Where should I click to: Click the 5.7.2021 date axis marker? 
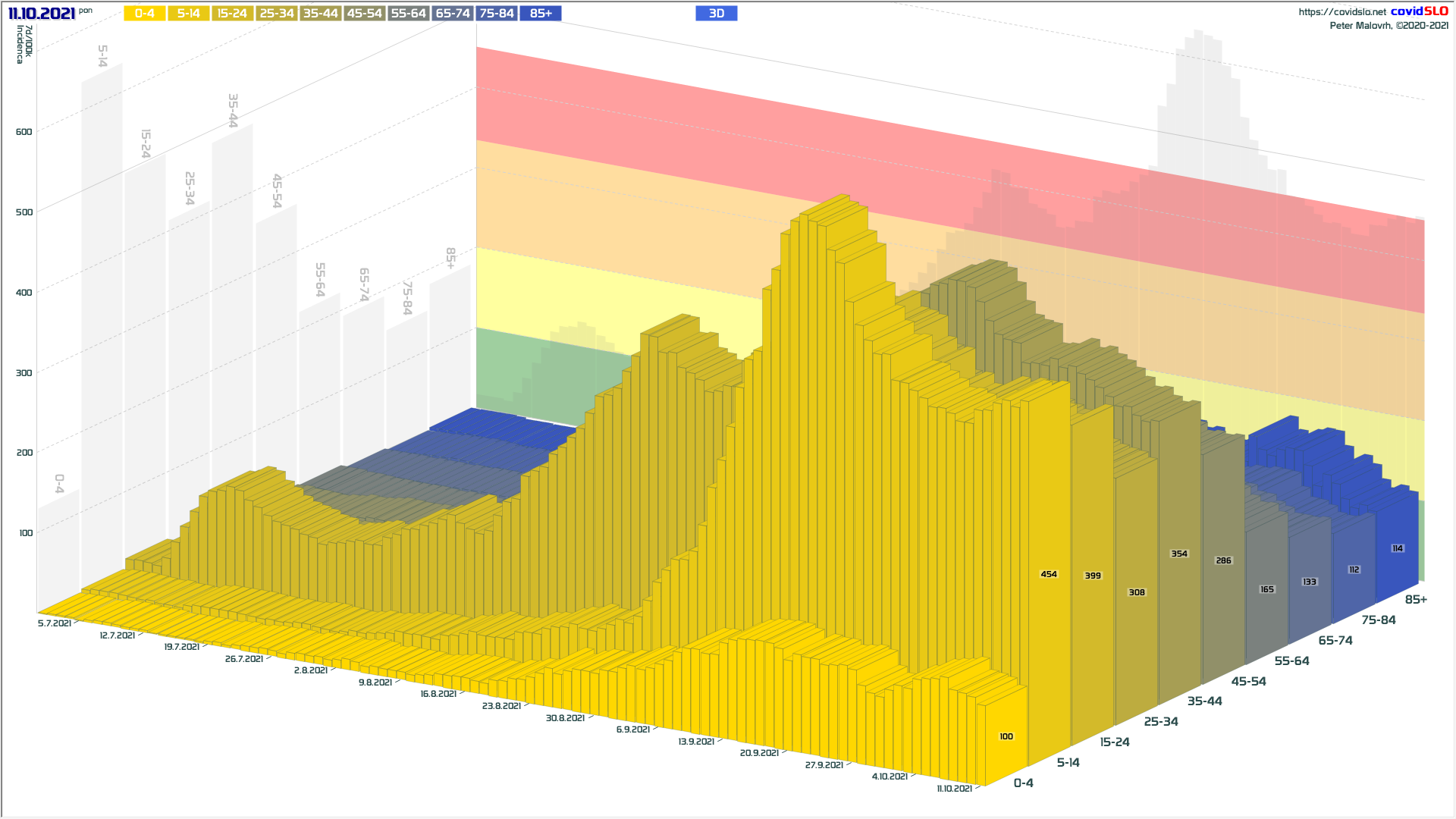pyautogui.click(x=55, y=623)
